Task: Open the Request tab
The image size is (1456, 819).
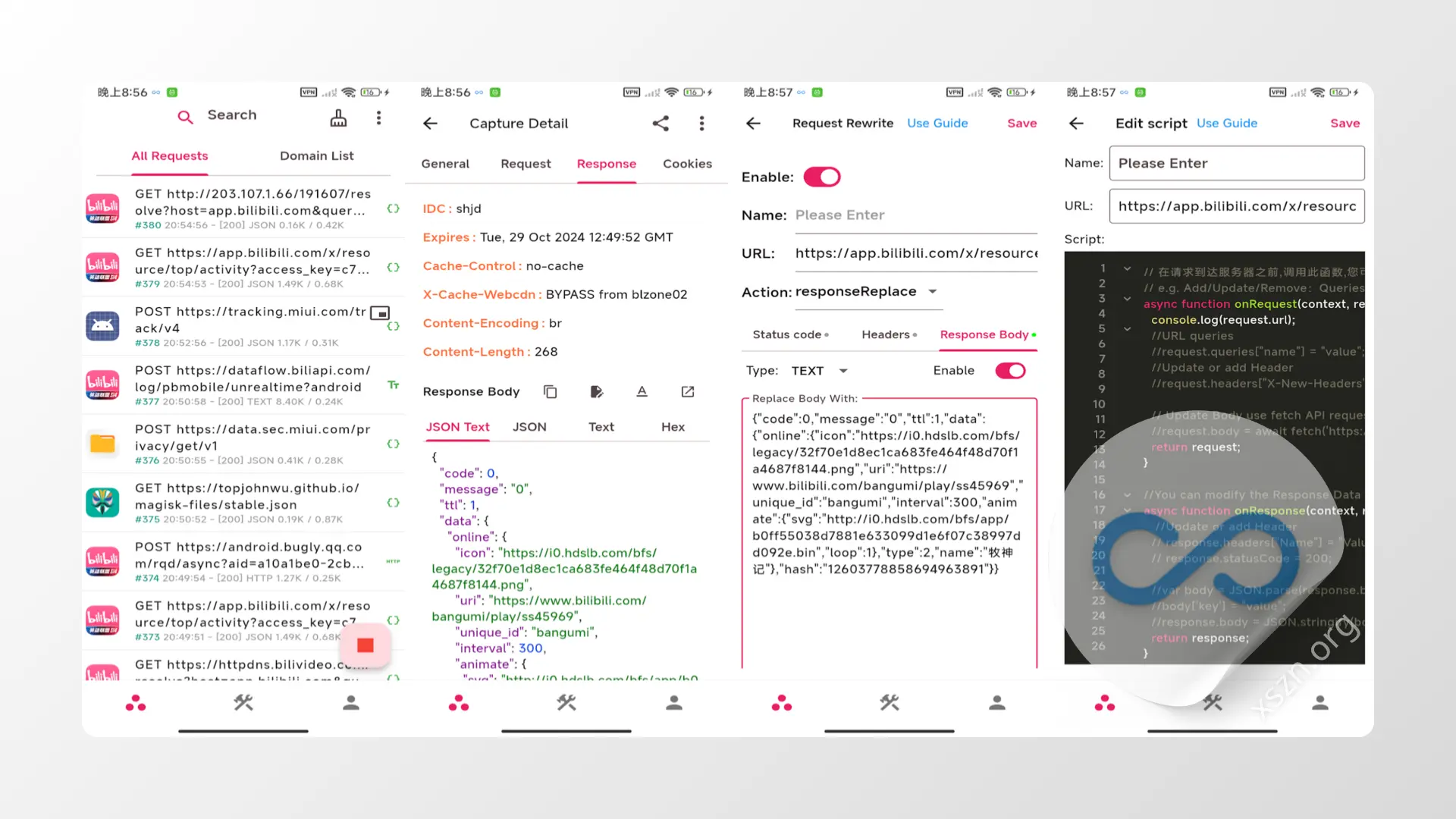Action: click(x=526, y=164)
